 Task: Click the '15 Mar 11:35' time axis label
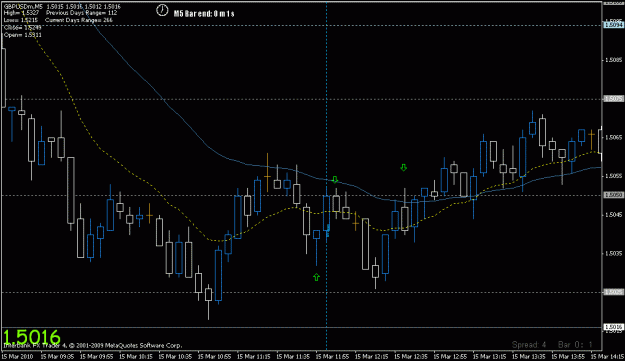[293, 356]
